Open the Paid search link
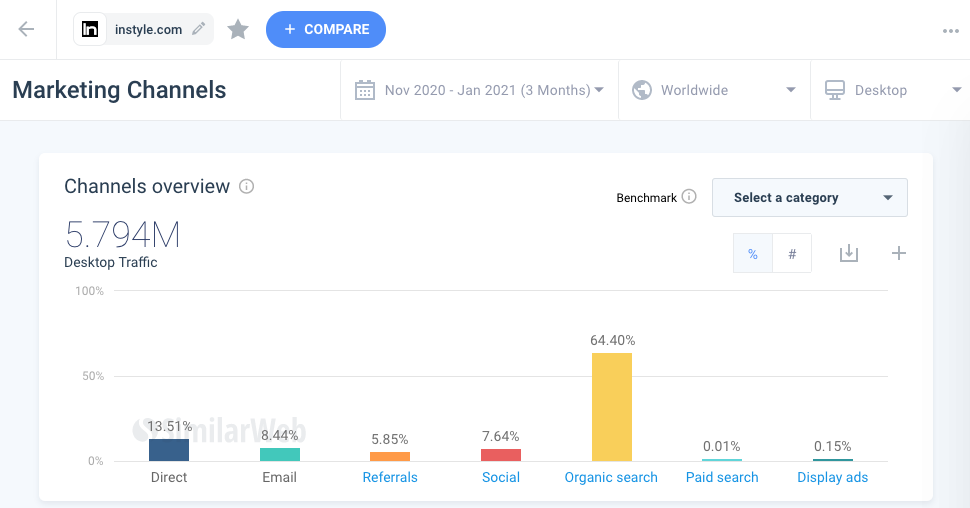The width and height of the screenshot is (970, 508). (x=722, y=477)
